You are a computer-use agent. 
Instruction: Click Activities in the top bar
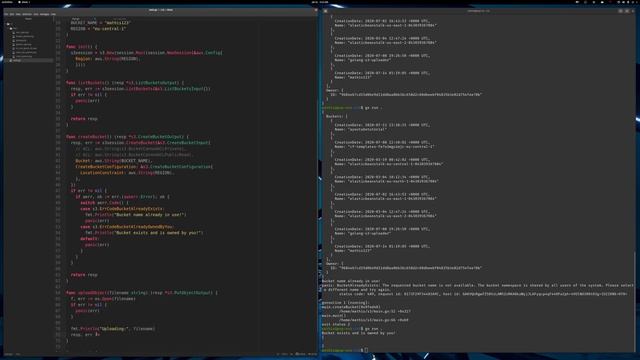(x=7, y=2)
